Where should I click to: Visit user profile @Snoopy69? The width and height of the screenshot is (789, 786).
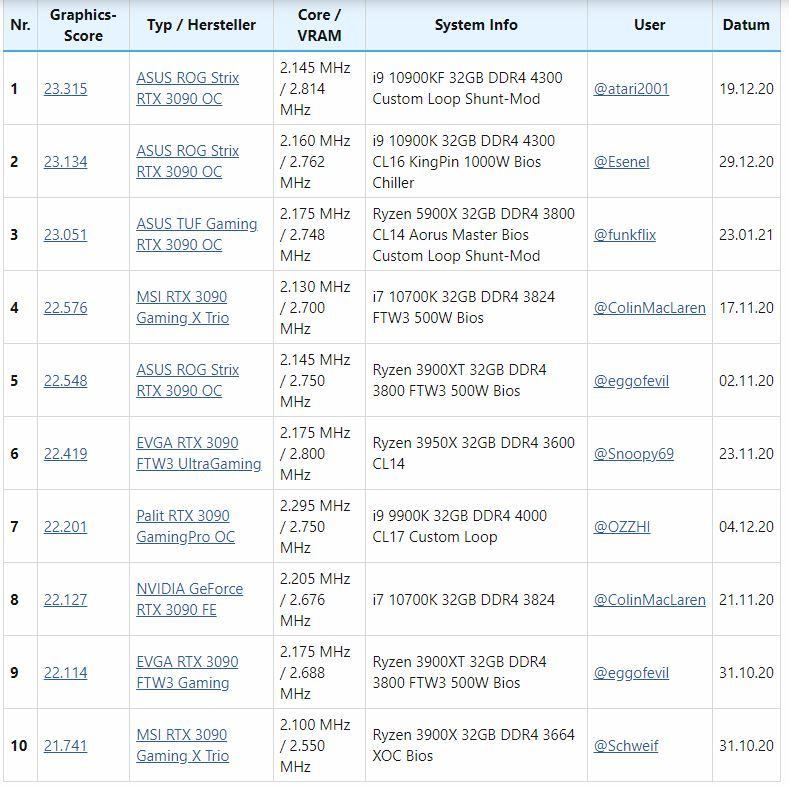[634, 454]
